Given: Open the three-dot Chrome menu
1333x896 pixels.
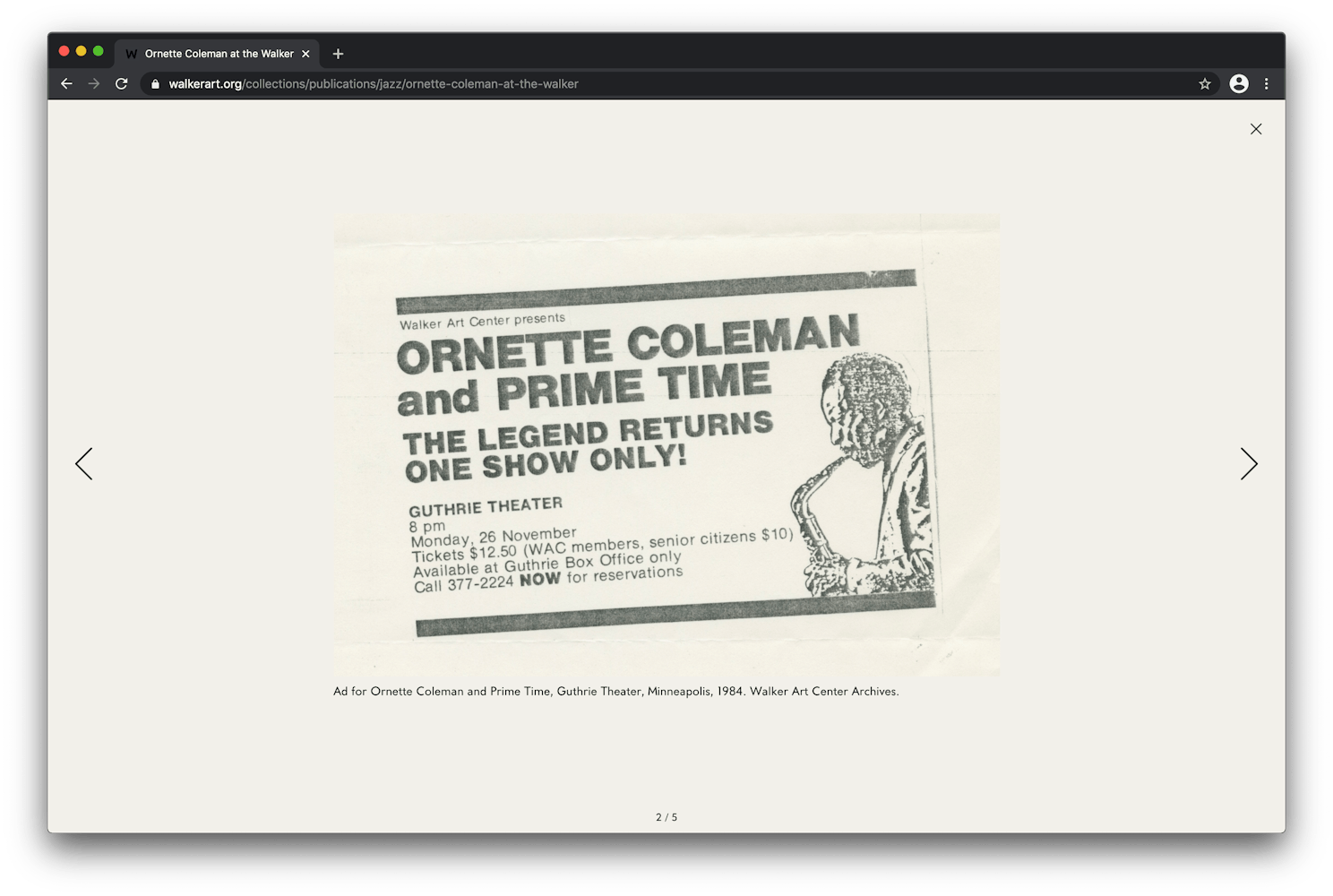Looking at the screenshot, I should [1266, 83].
